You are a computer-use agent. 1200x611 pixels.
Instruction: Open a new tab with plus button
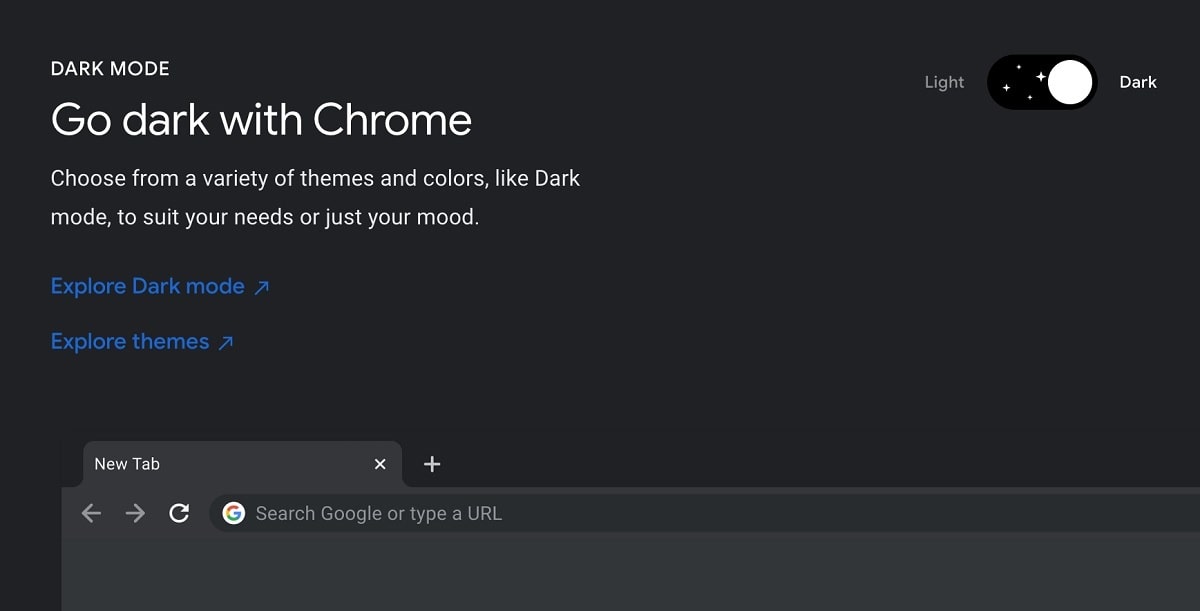pyautogui.click(x=432, y=464)
